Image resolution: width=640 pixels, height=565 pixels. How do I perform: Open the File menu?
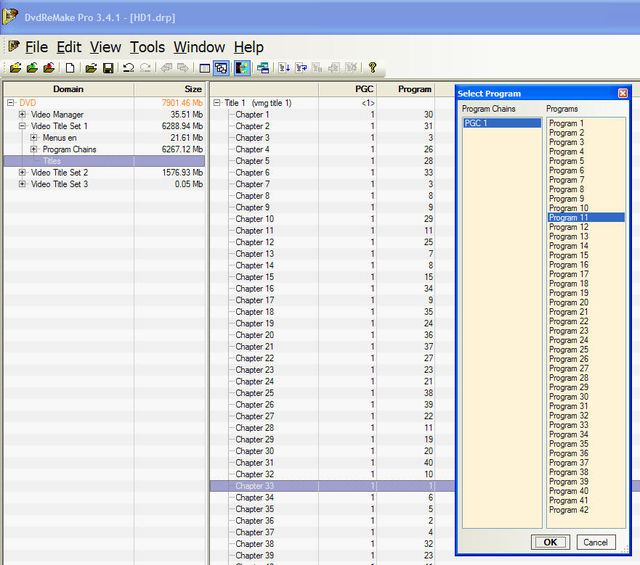[36, 47]
